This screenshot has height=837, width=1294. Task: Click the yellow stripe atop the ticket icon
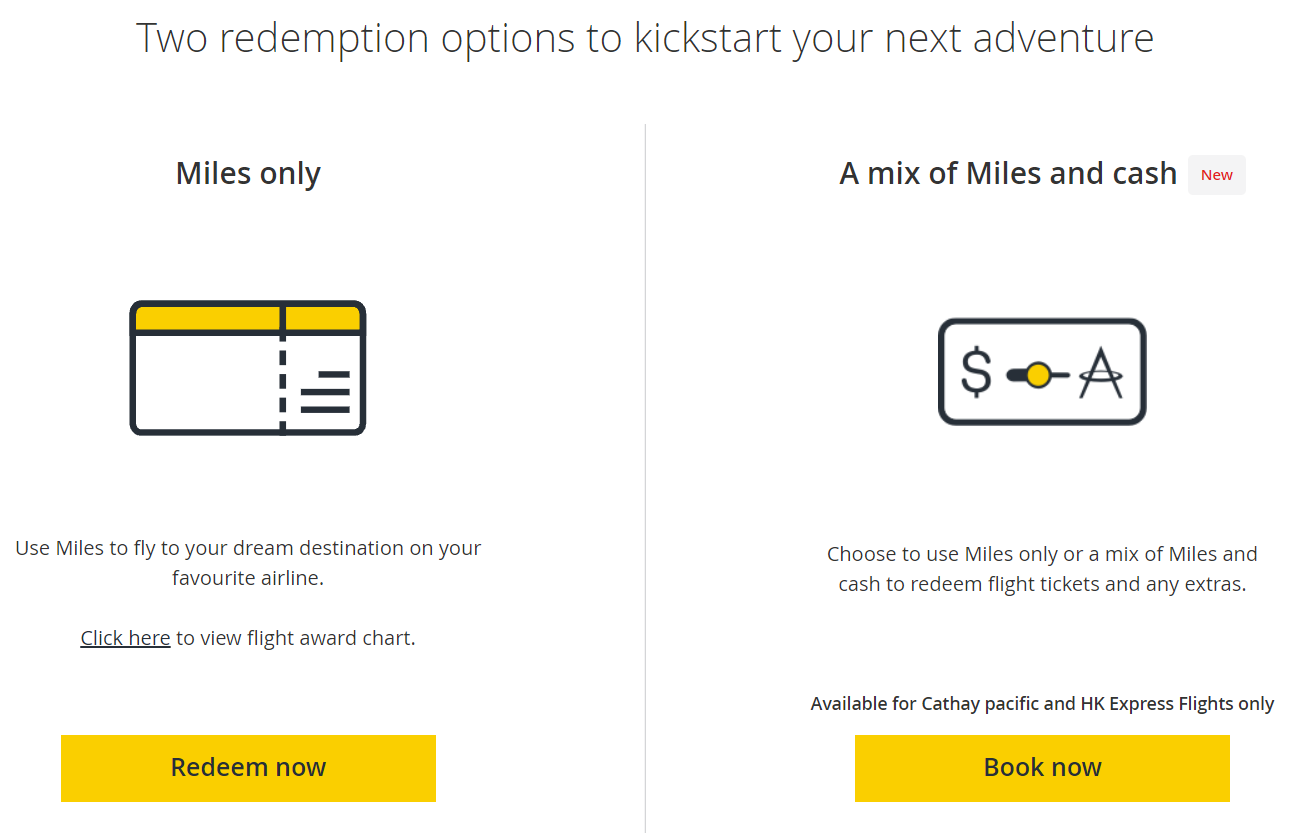248,318
